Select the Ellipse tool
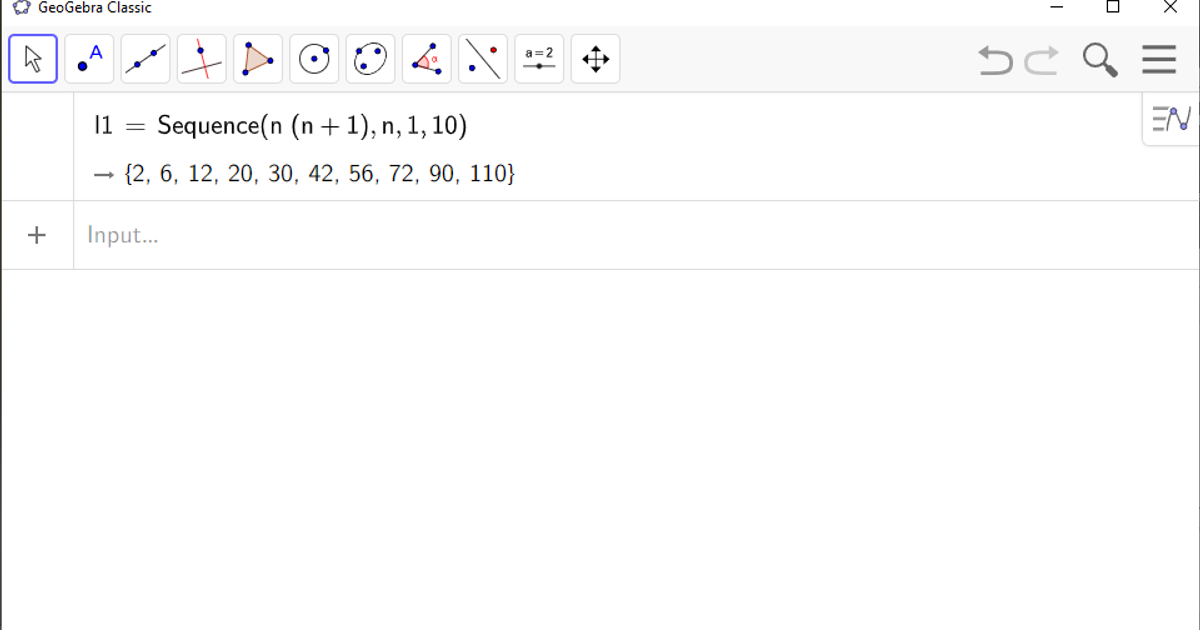This screenshot has height=630, width=1200. coord(370,58)
